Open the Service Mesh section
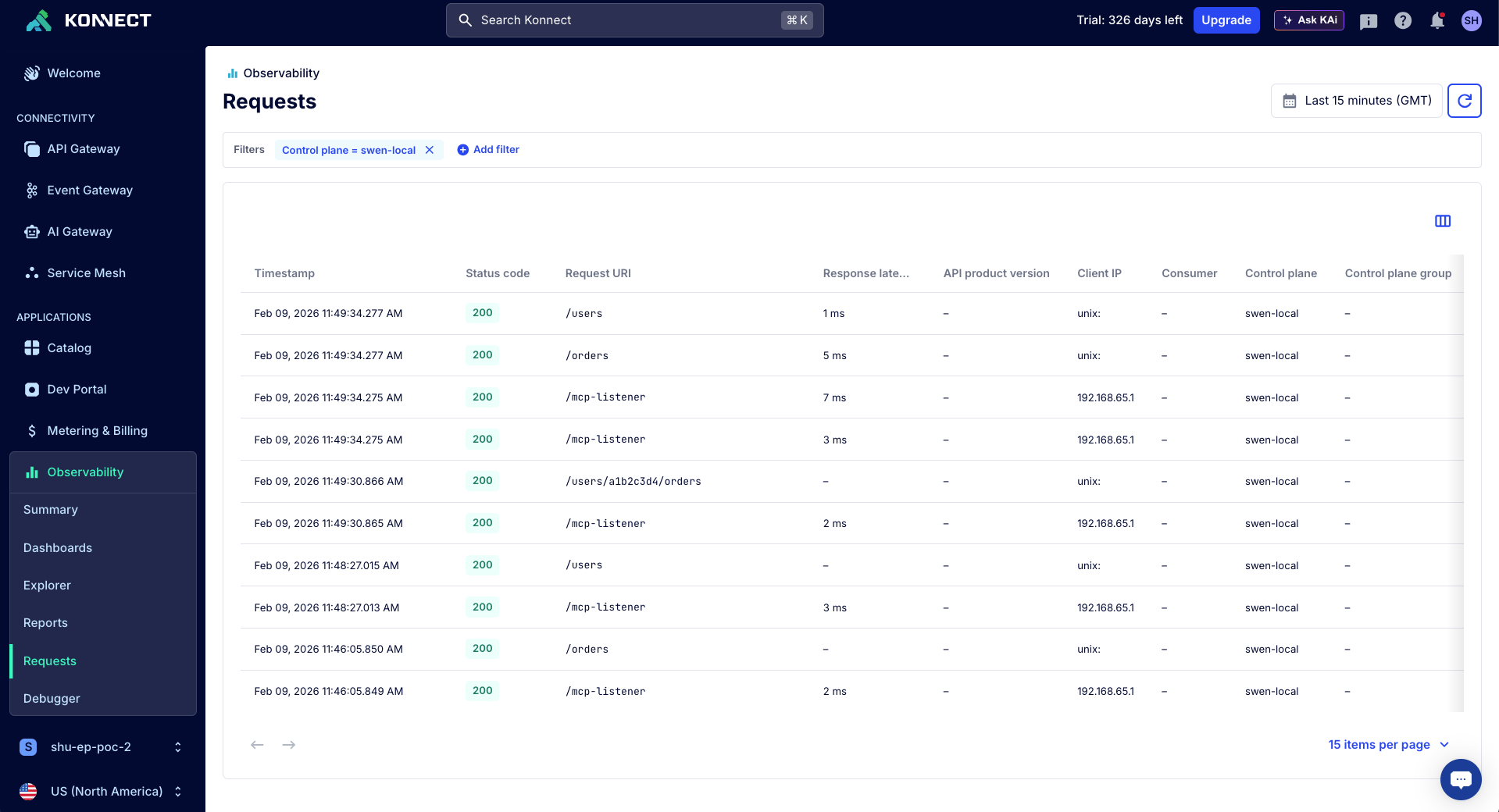1499x812 pixels. point(86,272)
